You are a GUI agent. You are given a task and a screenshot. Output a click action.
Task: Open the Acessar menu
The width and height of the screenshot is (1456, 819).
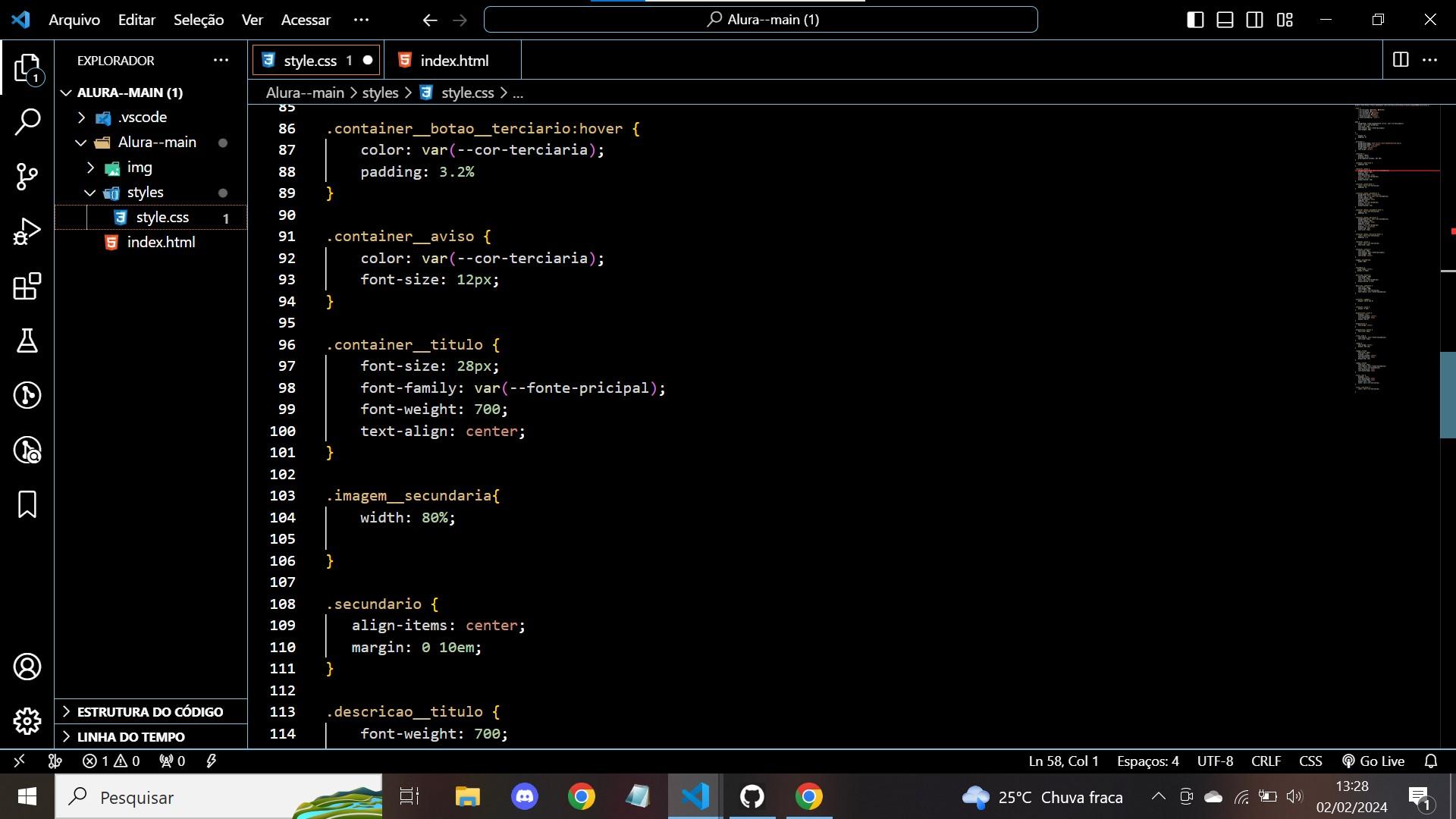click(x=306, y=20)
